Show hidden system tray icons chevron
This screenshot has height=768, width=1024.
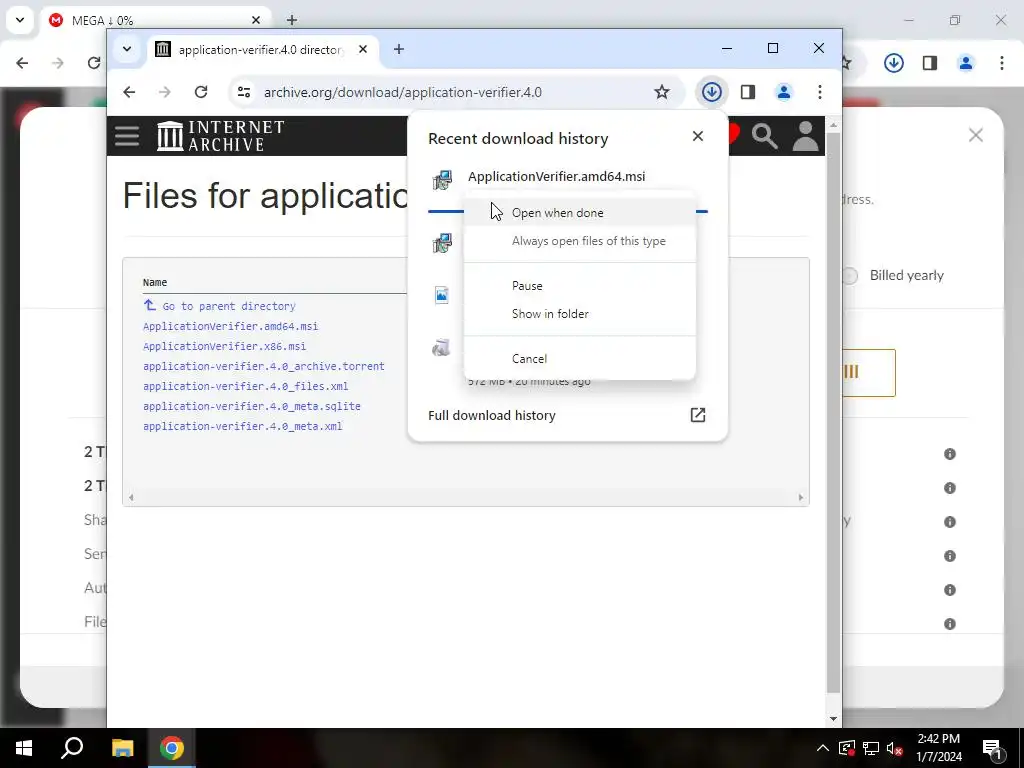823,748
